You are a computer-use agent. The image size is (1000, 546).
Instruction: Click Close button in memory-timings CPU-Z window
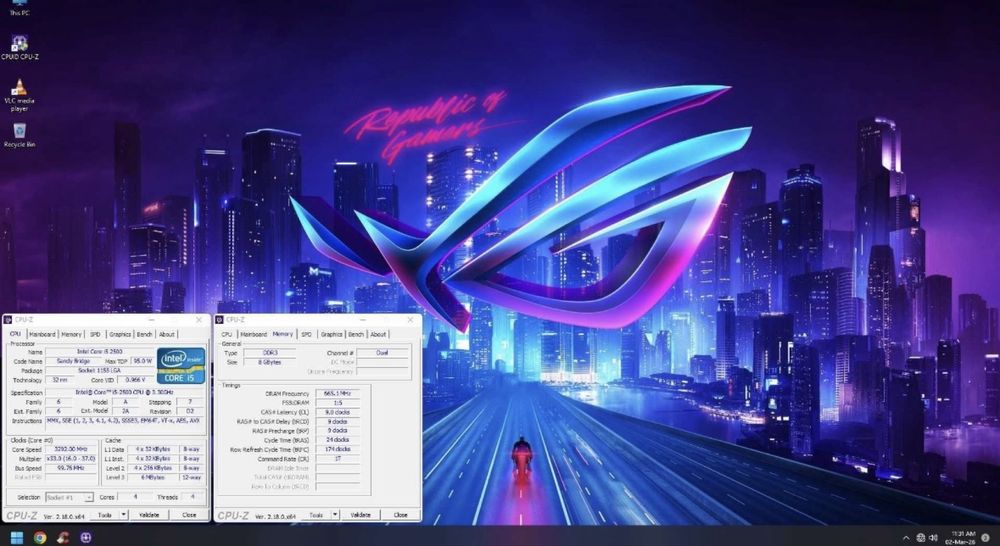(x=401, y=515)
